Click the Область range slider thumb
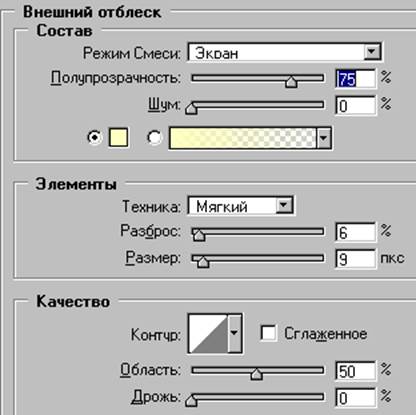Viewport: 416px width, 415px height. 257,374
